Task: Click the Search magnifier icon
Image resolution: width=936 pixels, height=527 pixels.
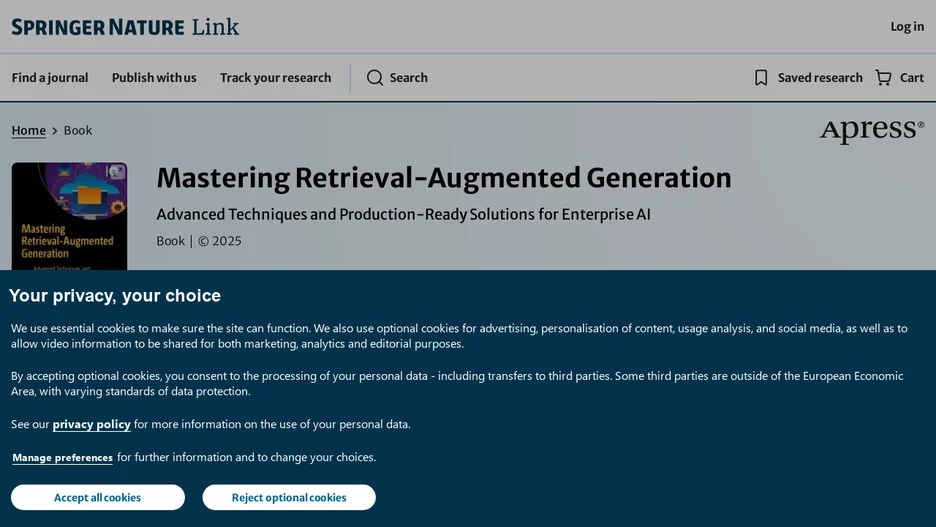Action: pyautogui.click(x=375, y=78)
